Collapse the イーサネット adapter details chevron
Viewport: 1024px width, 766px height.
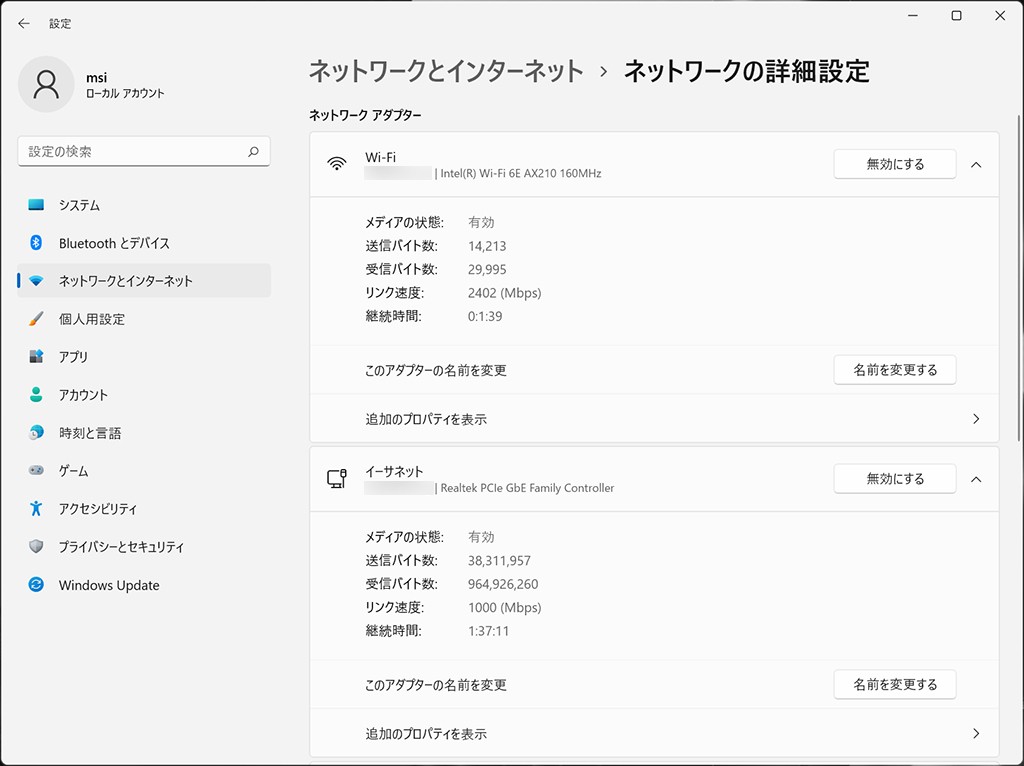tap(976, 479)
